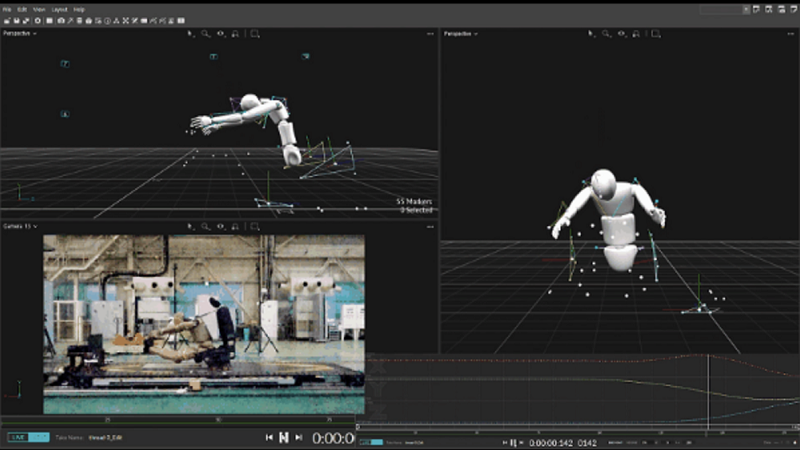
Task: Toggle the eye visibility options in left viewport
Action: (x=220, y=33)
